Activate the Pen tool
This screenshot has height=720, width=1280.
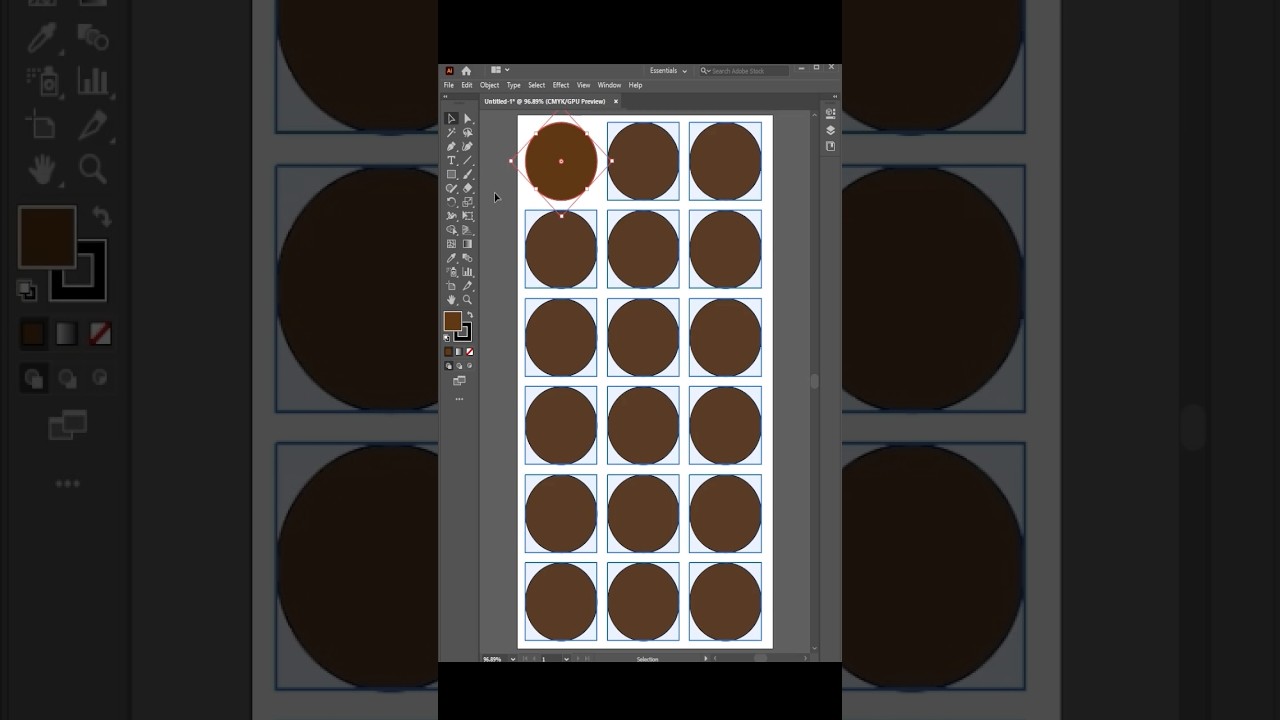click(x=451, y=146)
